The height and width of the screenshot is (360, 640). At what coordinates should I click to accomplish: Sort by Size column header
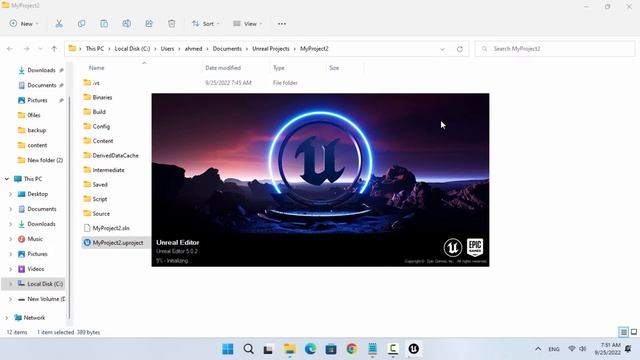click(x=334, y=68)
